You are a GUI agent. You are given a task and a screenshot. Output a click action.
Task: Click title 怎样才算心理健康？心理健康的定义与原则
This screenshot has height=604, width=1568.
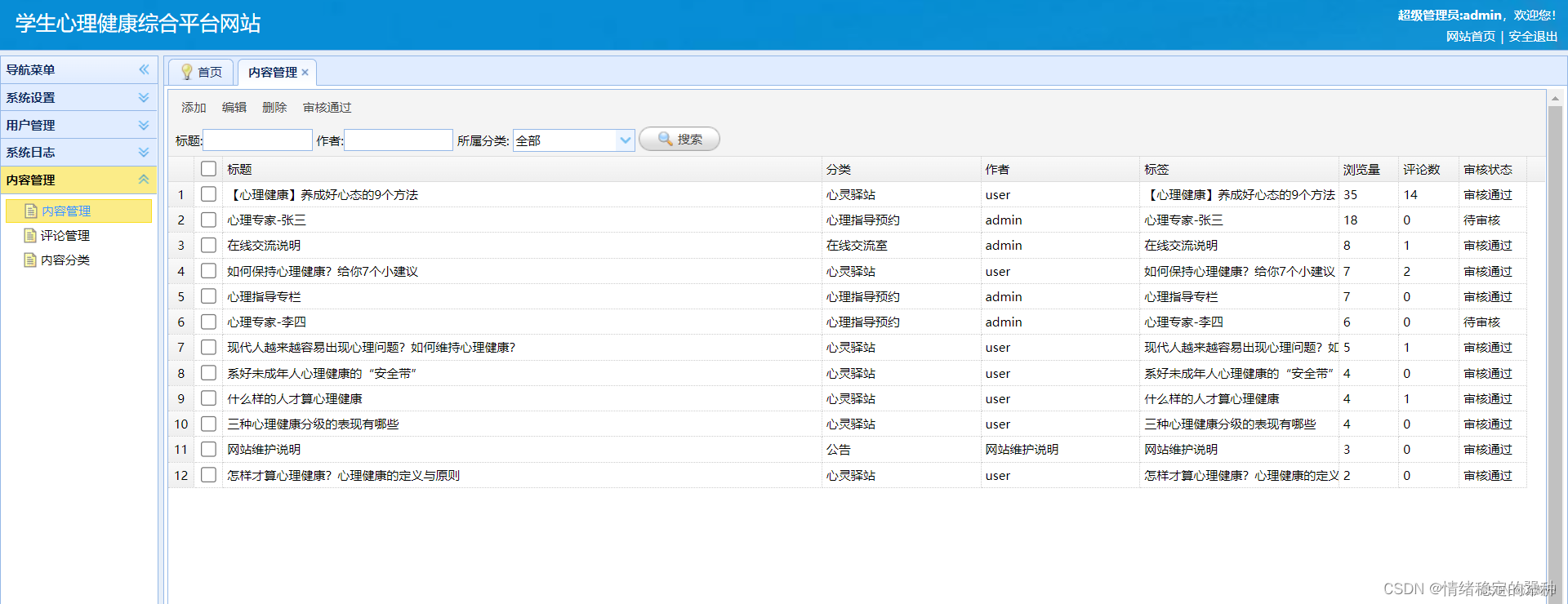pyautogui.click(x=343, y=475)
